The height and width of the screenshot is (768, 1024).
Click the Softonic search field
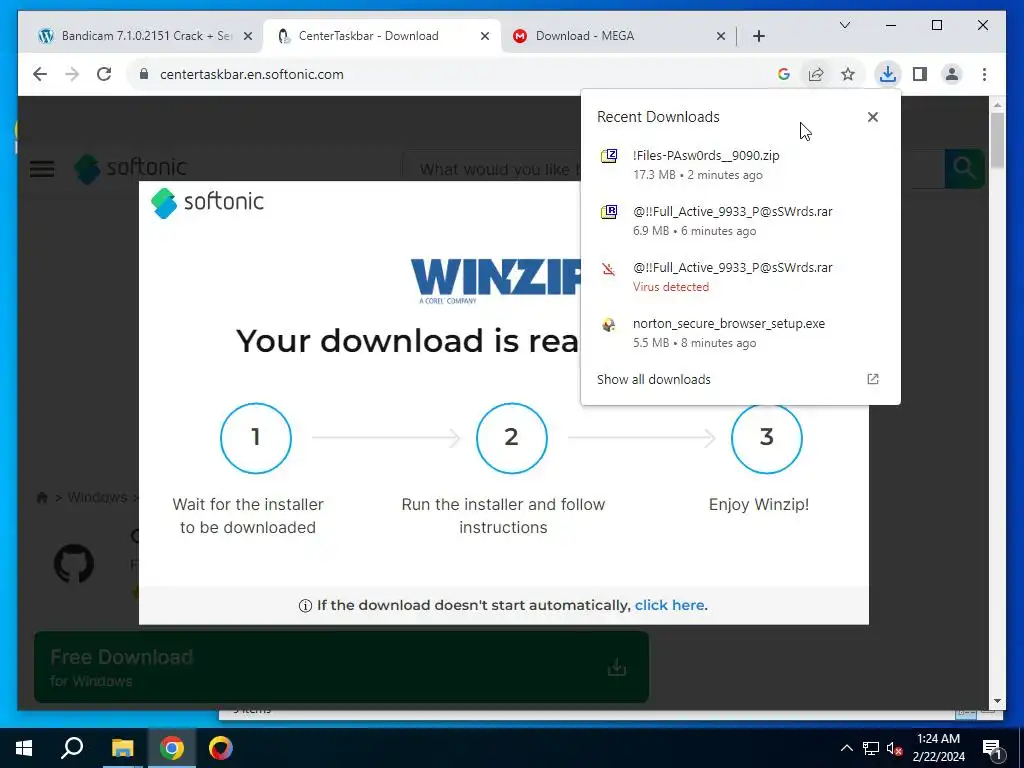[x=490, y=169]
